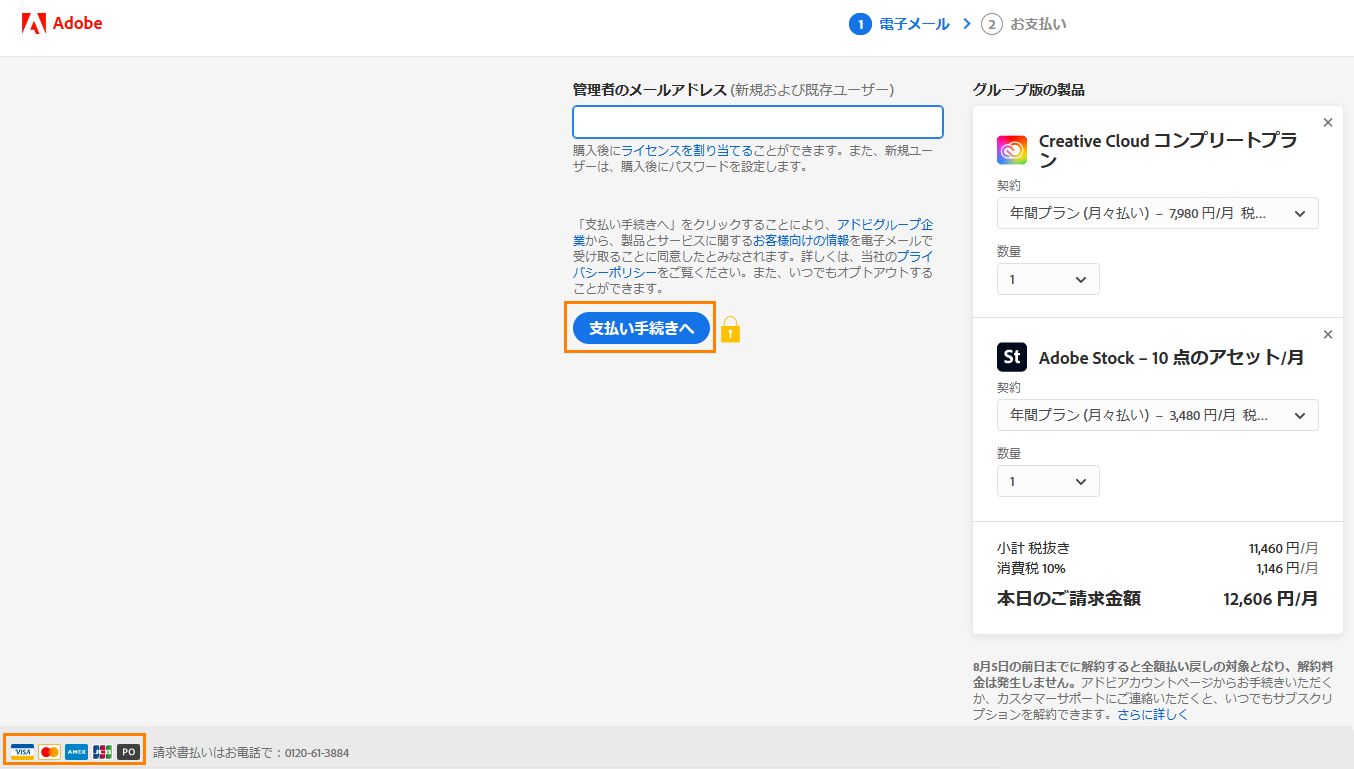Click the Creative Cloud コンプリートプラン title
This screenshot has width=1354, height=769.
[1168, 150]
